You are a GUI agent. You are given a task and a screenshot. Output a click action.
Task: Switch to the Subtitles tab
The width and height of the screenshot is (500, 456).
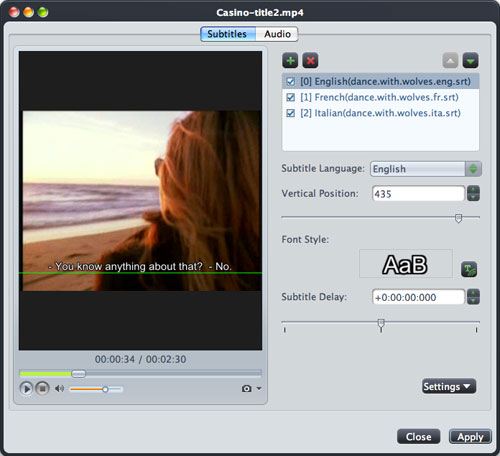click(x=228, y=34)
